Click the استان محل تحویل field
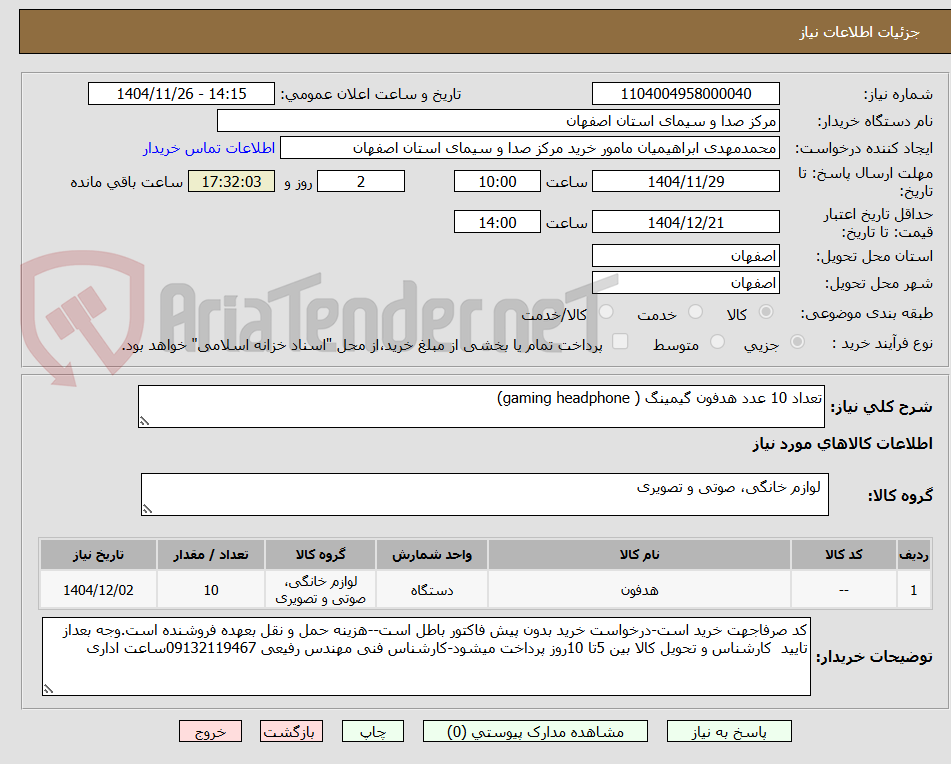This screenshot has height=764, width=951. click(686, 256)
